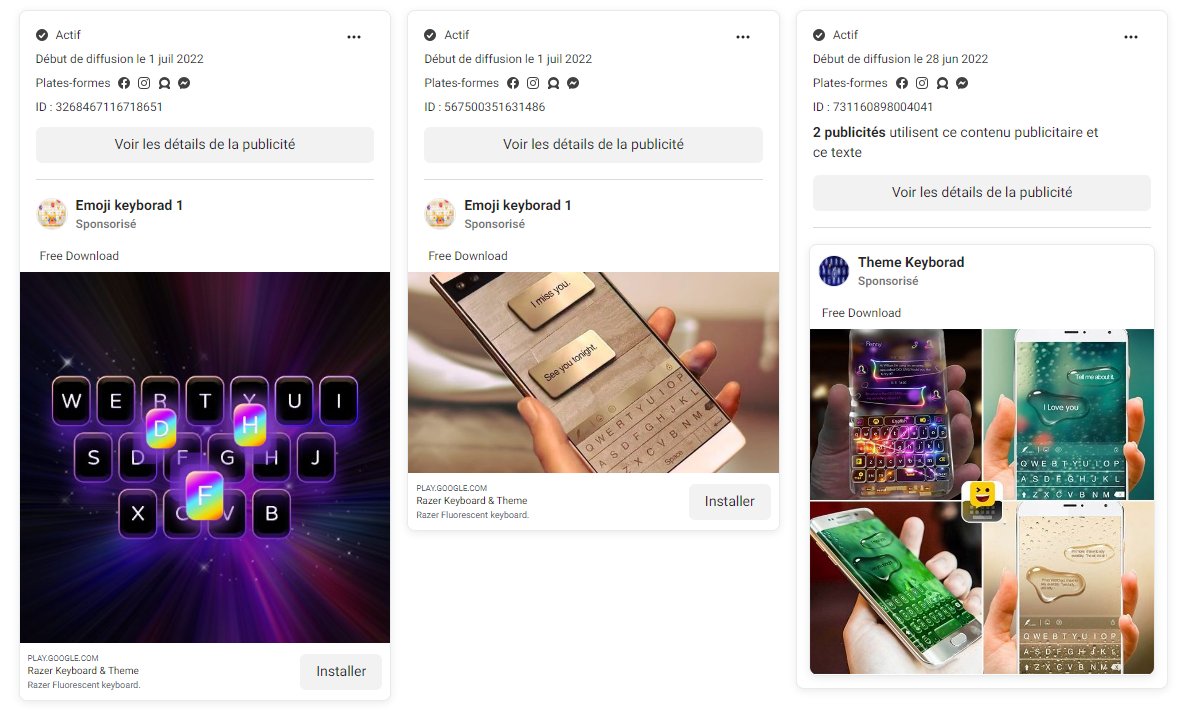The height and width of the screenshot is (710, 1186).
Task: Open three-dot menu on first ad card
Action: pyautogui.click(x=354, y=36)
